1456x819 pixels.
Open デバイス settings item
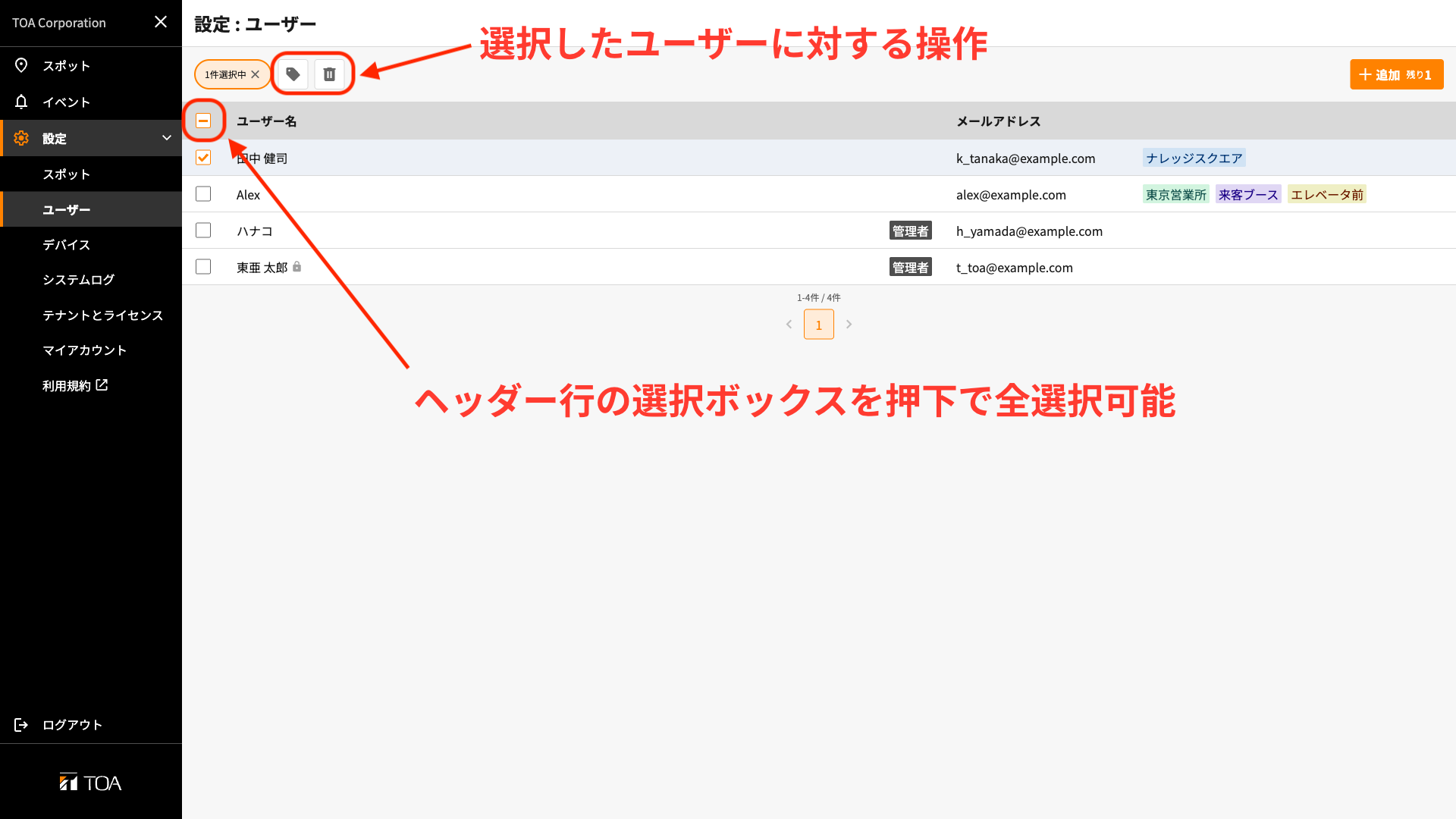[x=91, y=244]
